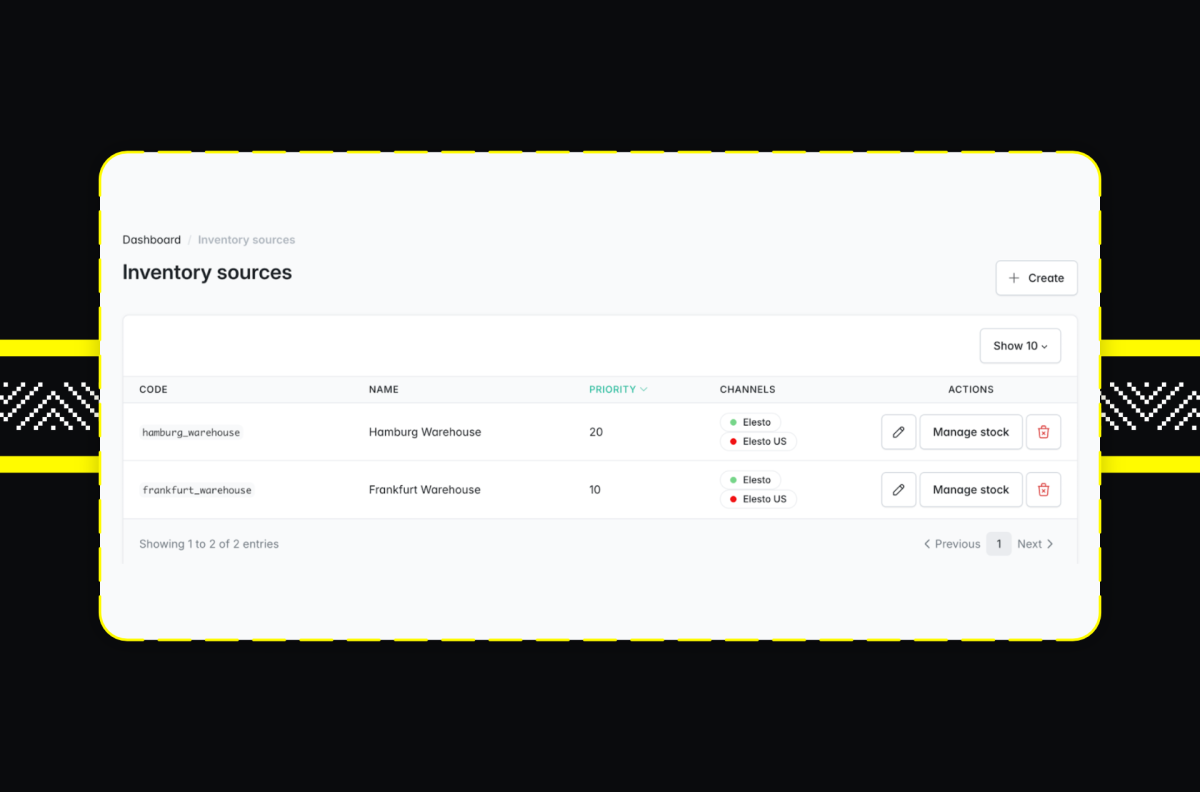
Task: Click the red trash icon for Frankfurt Warehouse
Action: click(x=1043, y=489)
